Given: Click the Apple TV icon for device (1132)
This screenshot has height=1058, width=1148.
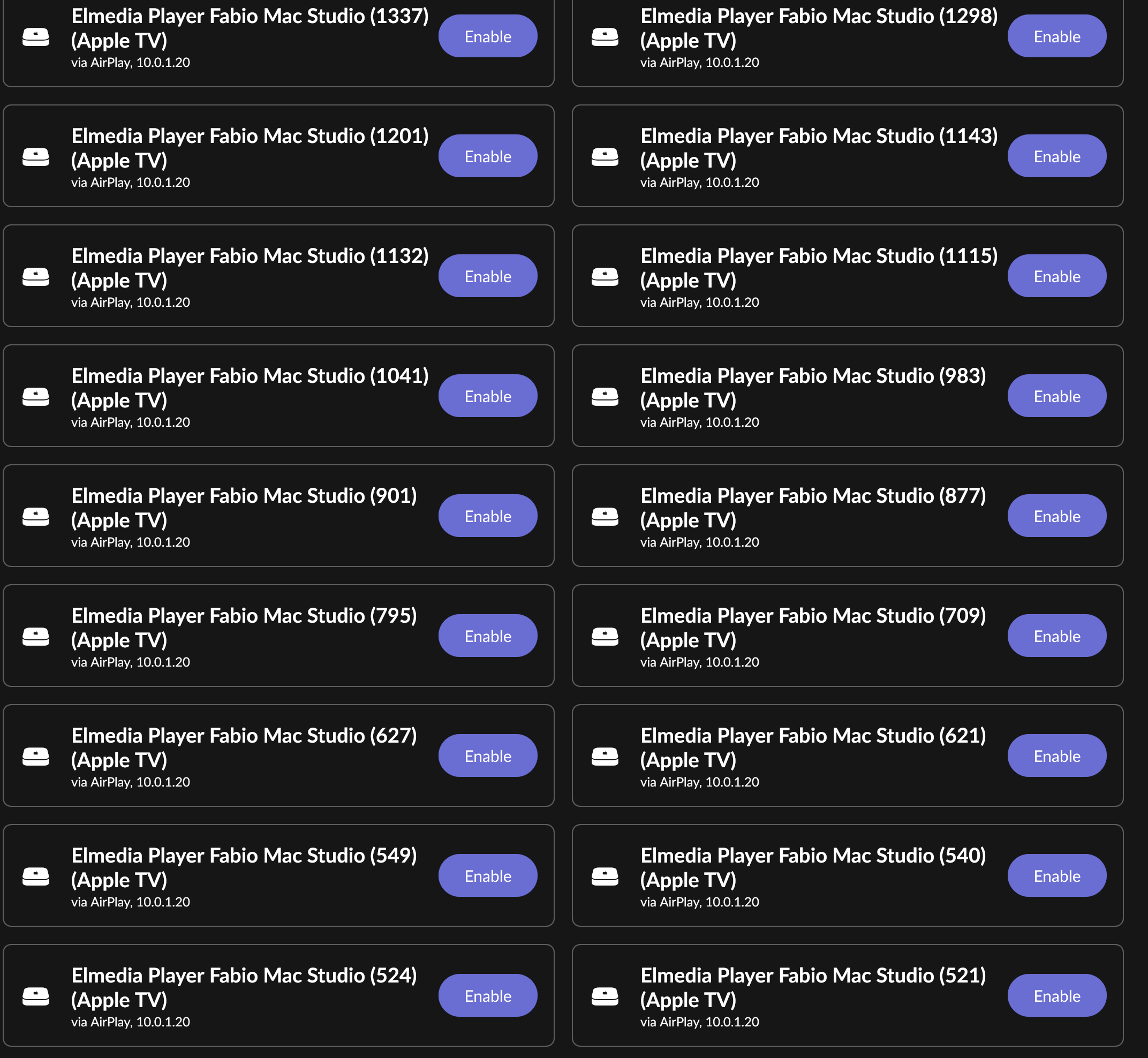Looking at the screenshot, I should 35,277.
